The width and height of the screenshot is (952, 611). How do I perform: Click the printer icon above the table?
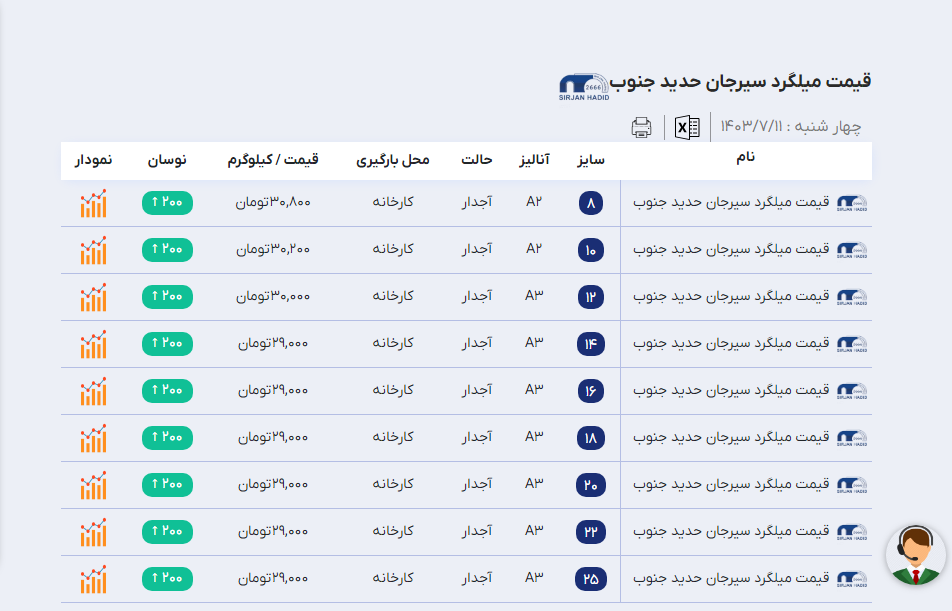click(x=641, y=127)
